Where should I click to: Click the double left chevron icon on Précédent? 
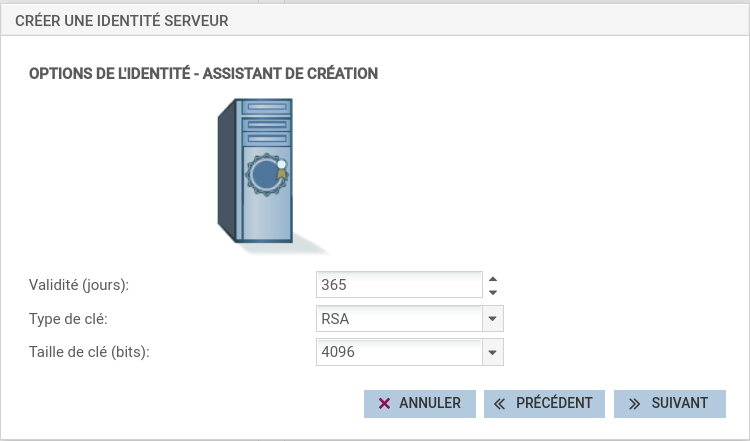pos(501,404)
